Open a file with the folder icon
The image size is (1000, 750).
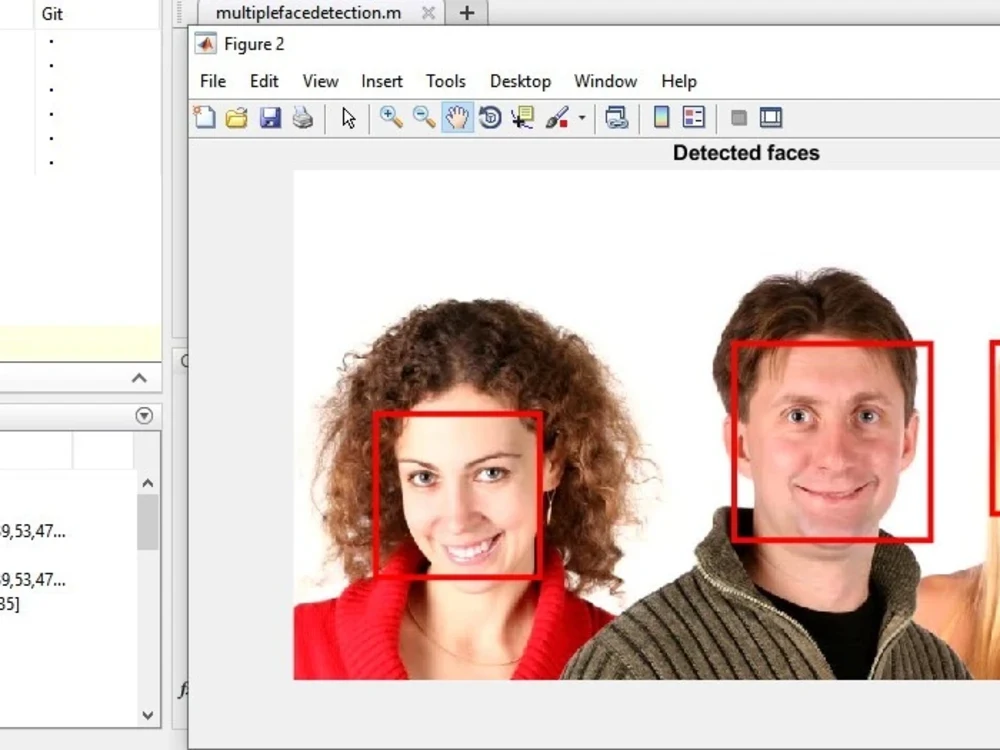tap(237, 117)
